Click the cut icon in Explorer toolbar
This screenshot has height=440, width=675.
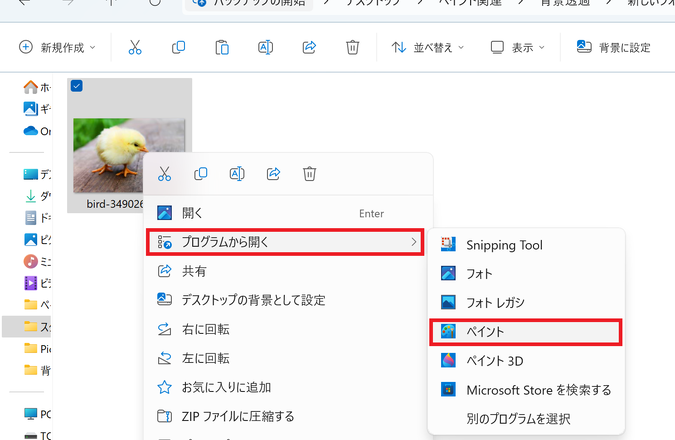[135, 47]
